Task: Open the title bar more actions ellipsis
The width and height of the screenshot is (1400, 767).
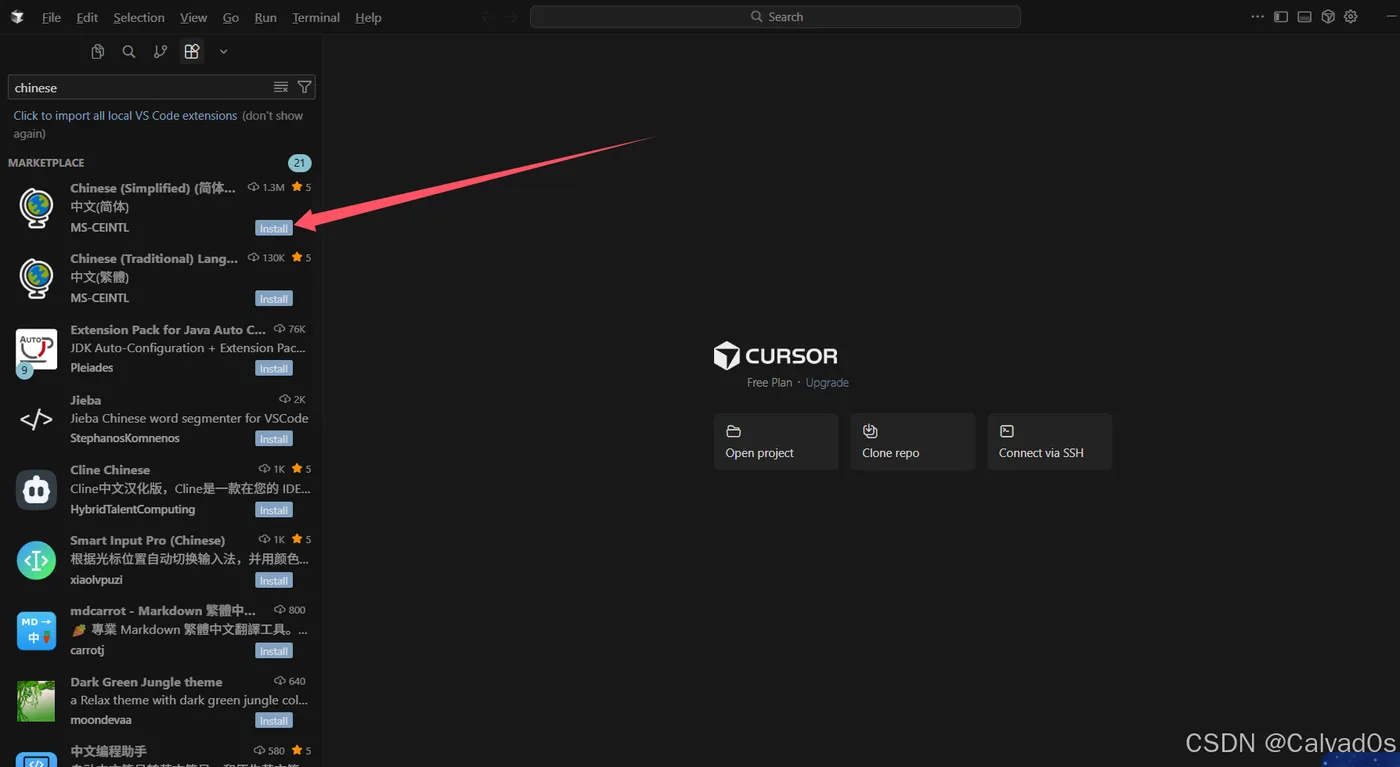Action: [1257, 17]
